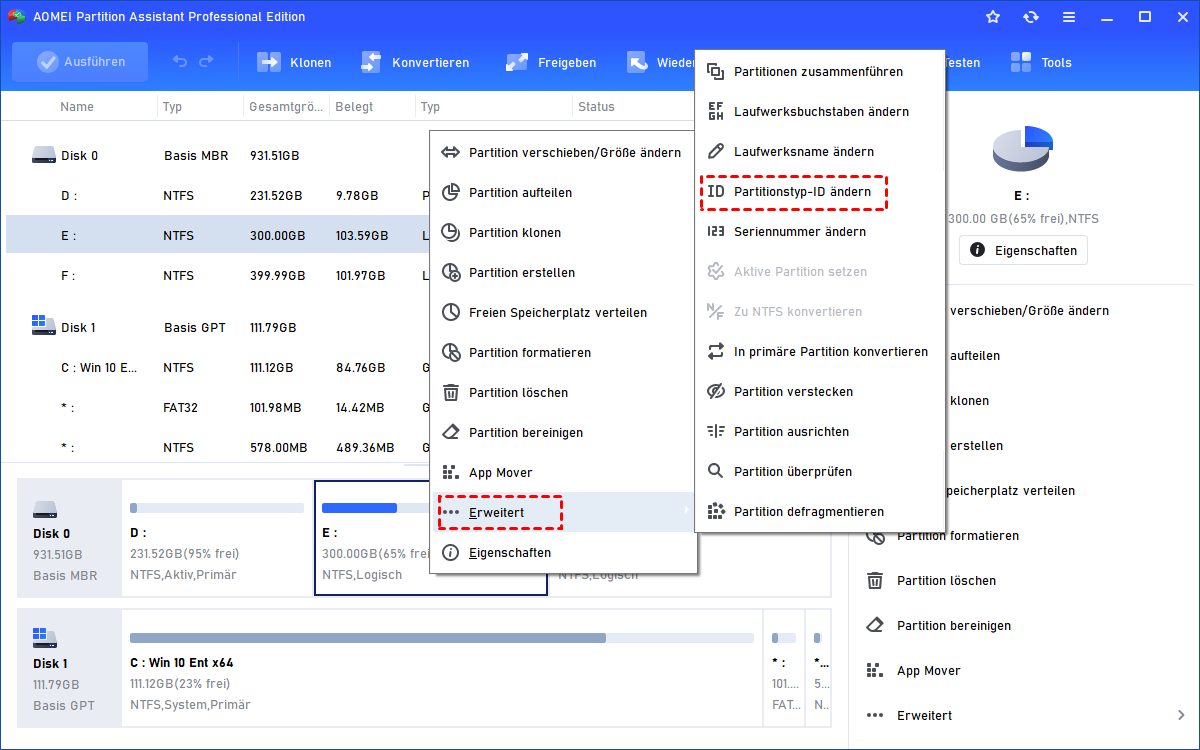The height and width of the screenshot is (750, 1200).
Task: Click the Name column header
Action: [77, 107]
